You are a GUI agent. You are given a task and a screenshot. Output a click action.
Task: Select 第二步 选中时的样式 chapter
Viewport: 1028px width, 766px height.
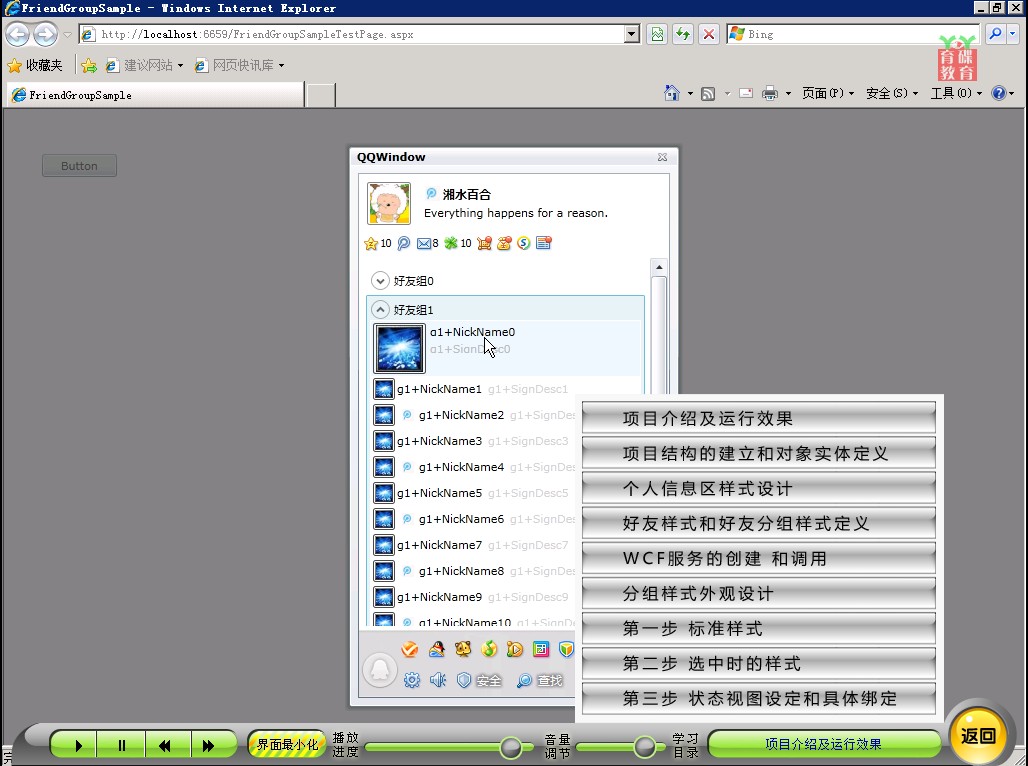coord(759,663)
